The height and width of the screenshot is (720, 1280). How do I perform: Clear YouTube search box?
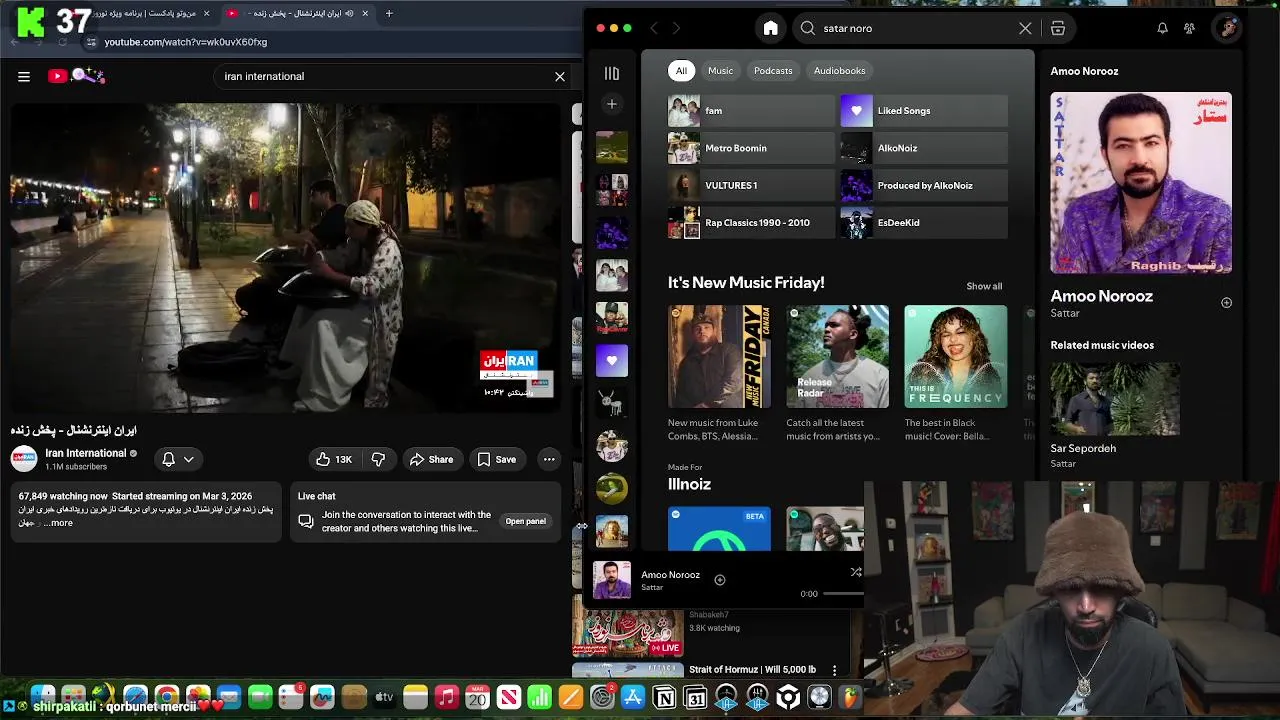[x=560, y=76]
